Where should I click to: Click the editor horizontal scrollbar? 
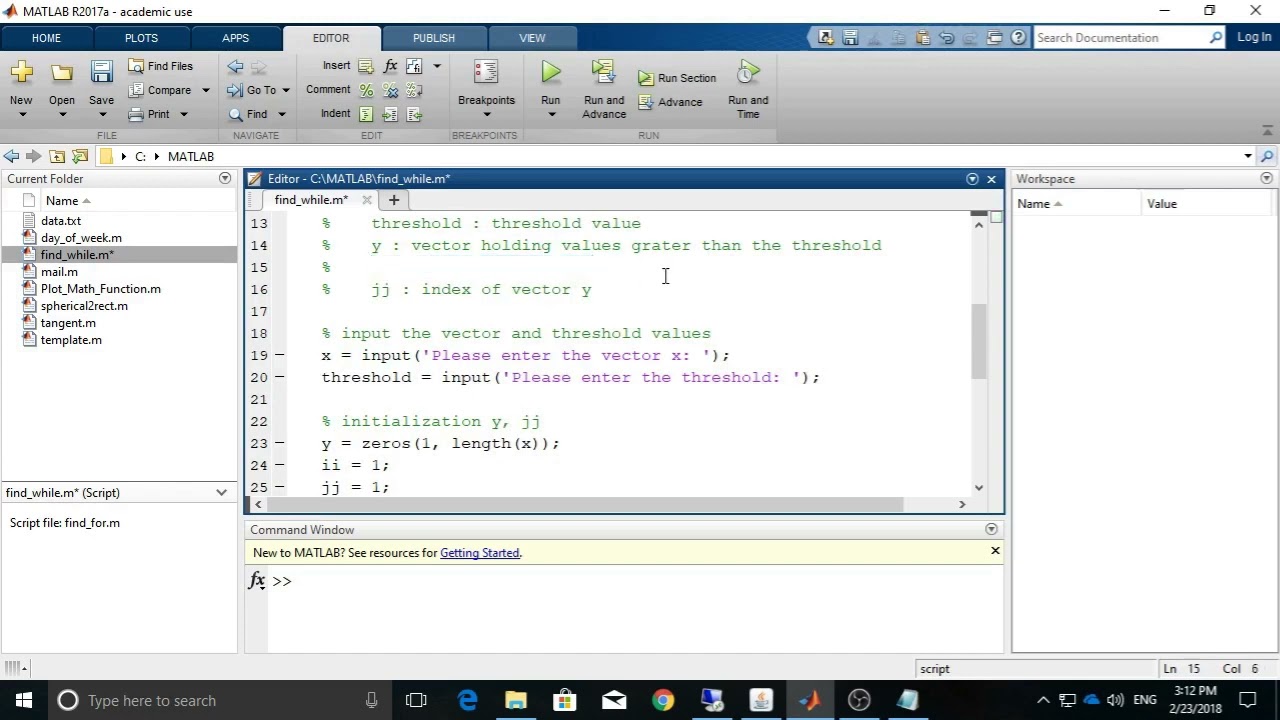click(583, 504)
